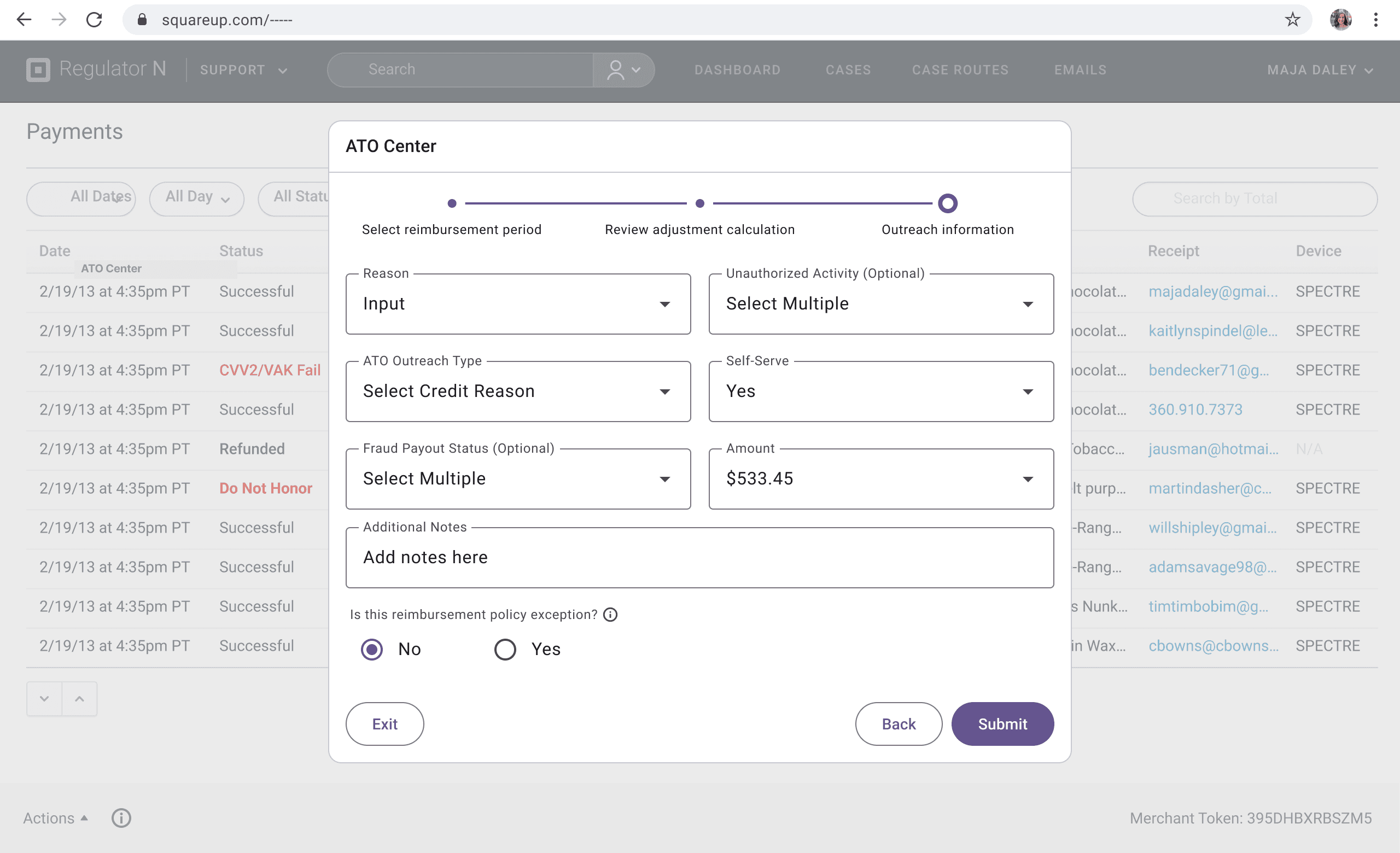Viewport: 1400px width, 853px height.
Task: Open the Reason dropdown
Action: [x=517, y=305]
